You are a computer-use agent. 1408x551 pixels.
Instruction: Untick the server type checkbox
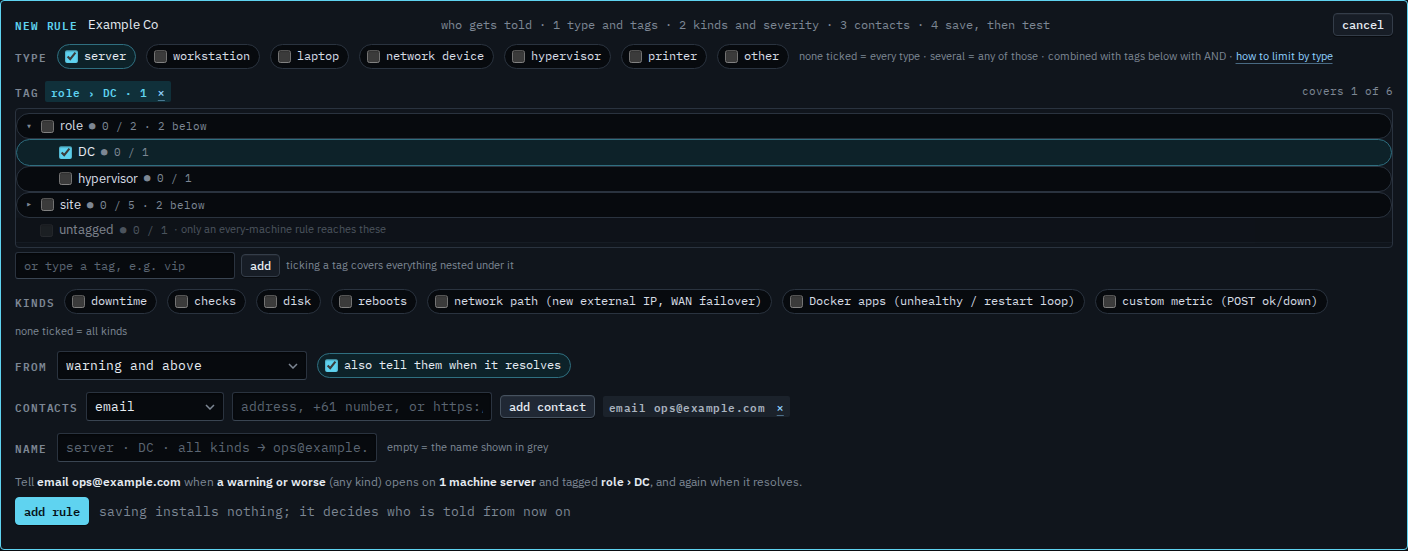[71, 56]
